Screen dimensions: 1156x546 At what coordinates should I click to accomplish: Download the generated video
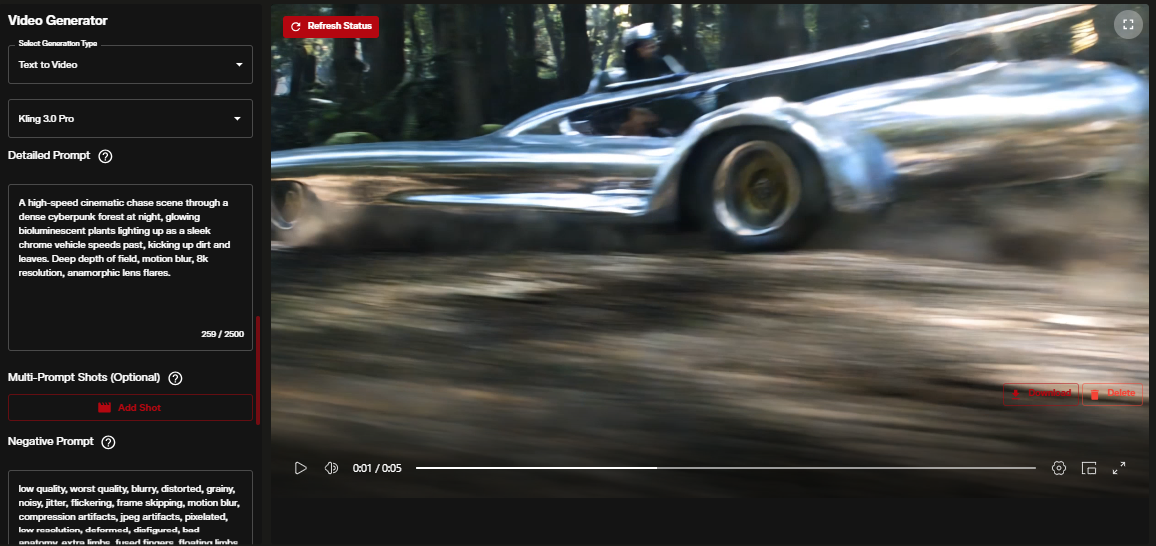1041,393
